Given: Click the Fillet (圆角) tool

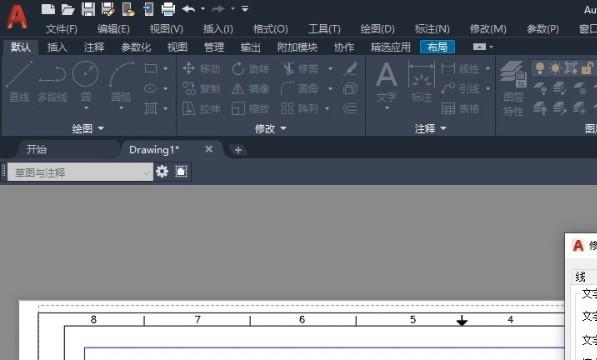Looking at the screenshot, I should coord(299,89).
